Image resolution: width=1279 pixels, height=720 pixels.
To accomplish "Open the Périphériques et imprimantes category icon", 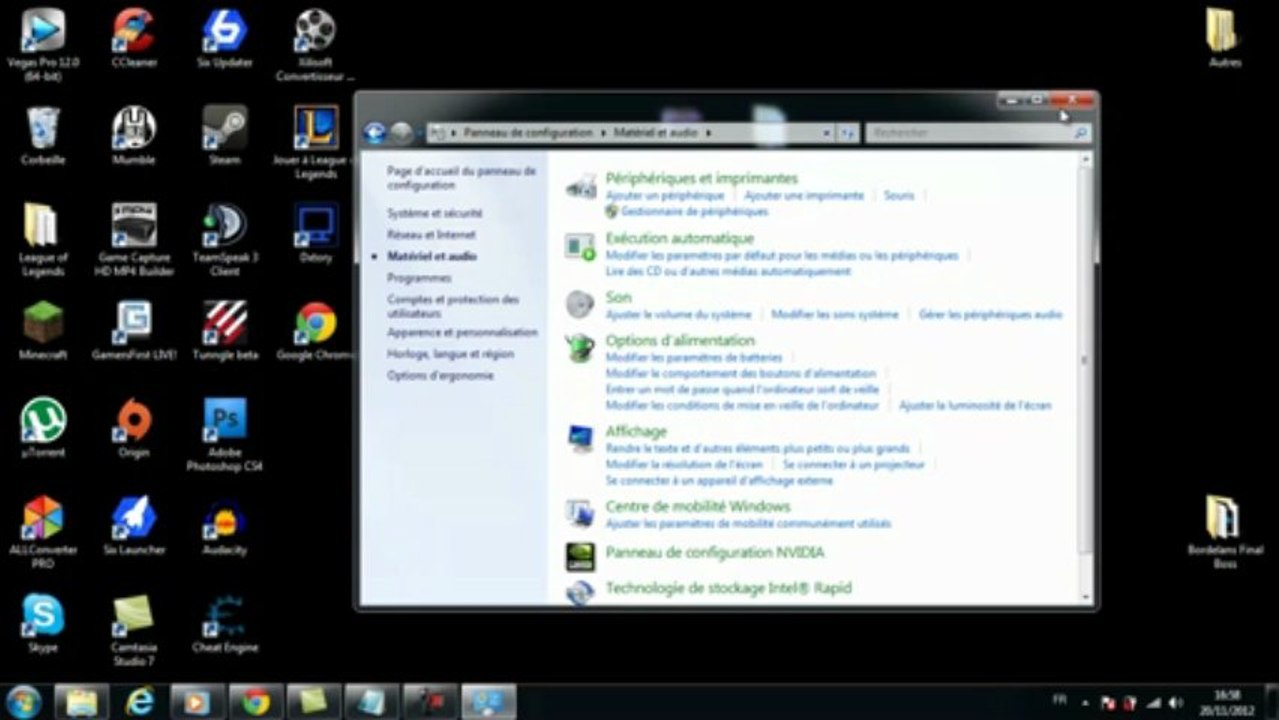I will 581,186.
